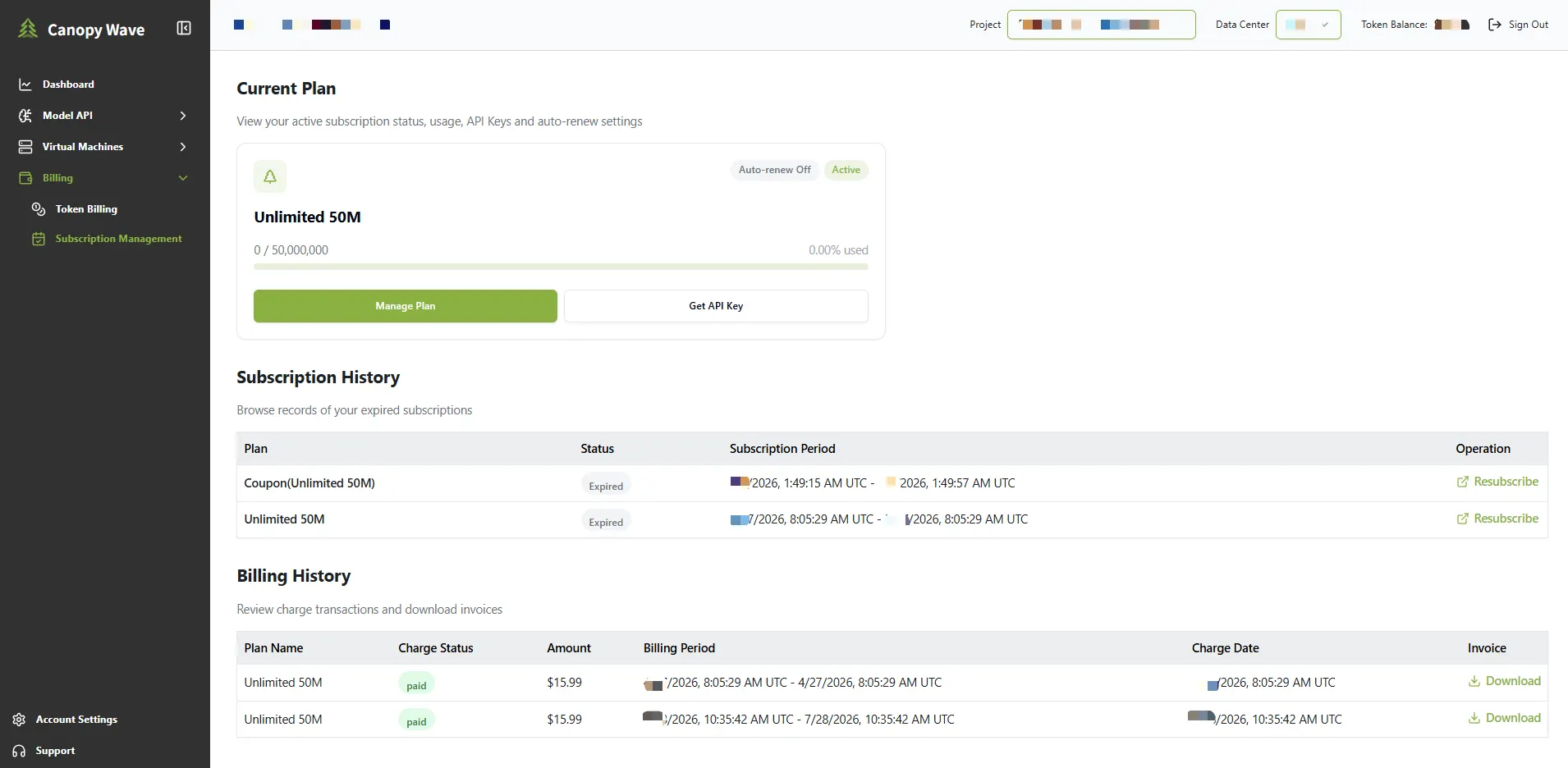Screen dimensions: 1568x768
Task: Open Account Settings
Action: tap(76, 720)
